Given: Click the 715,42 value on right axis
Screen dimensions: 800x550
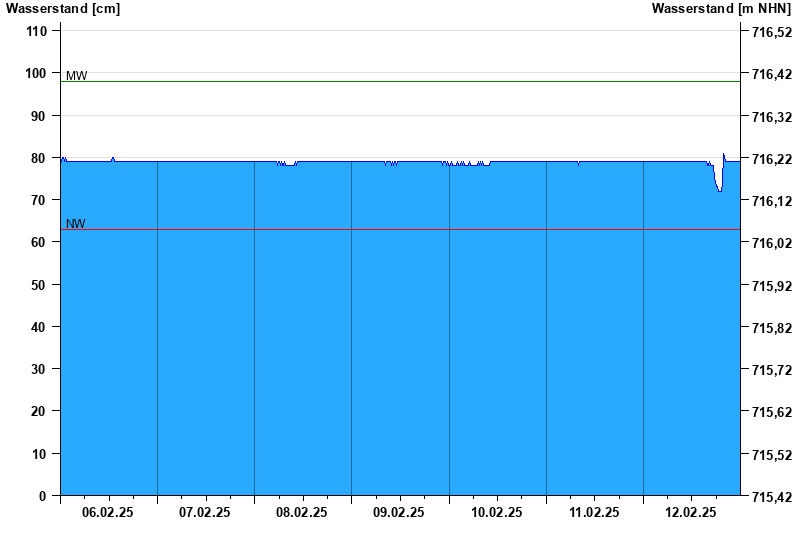Looking at the screenshot, I should pyautogui.click(x=771, y=496).
